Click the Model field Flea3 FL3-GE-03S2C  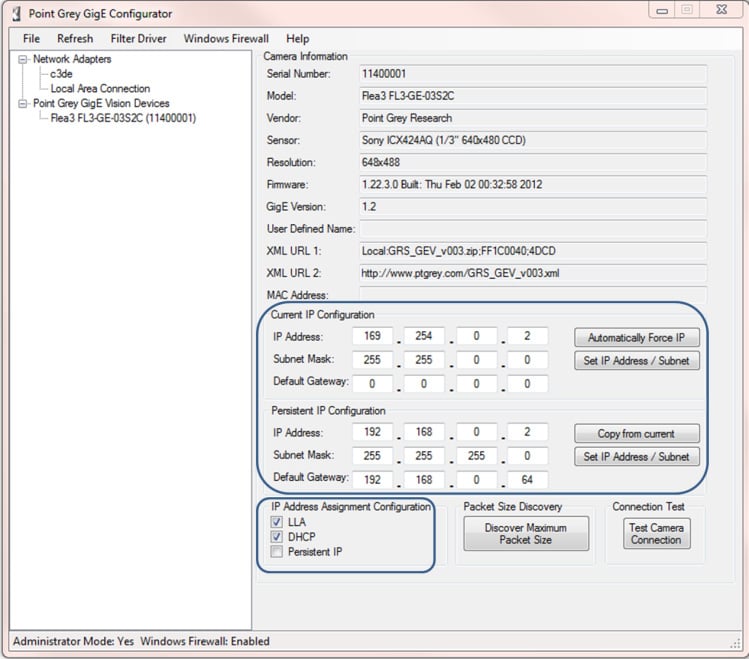(x=533, y=96)
